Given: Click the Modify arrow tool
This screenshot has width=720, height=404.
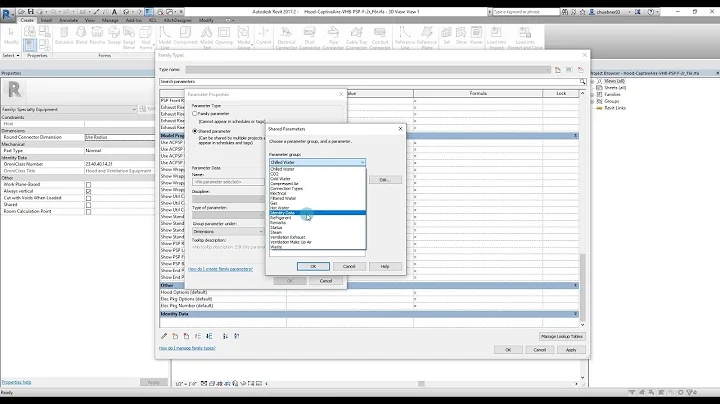Looking at the screenshot, I should click(11, 36).
